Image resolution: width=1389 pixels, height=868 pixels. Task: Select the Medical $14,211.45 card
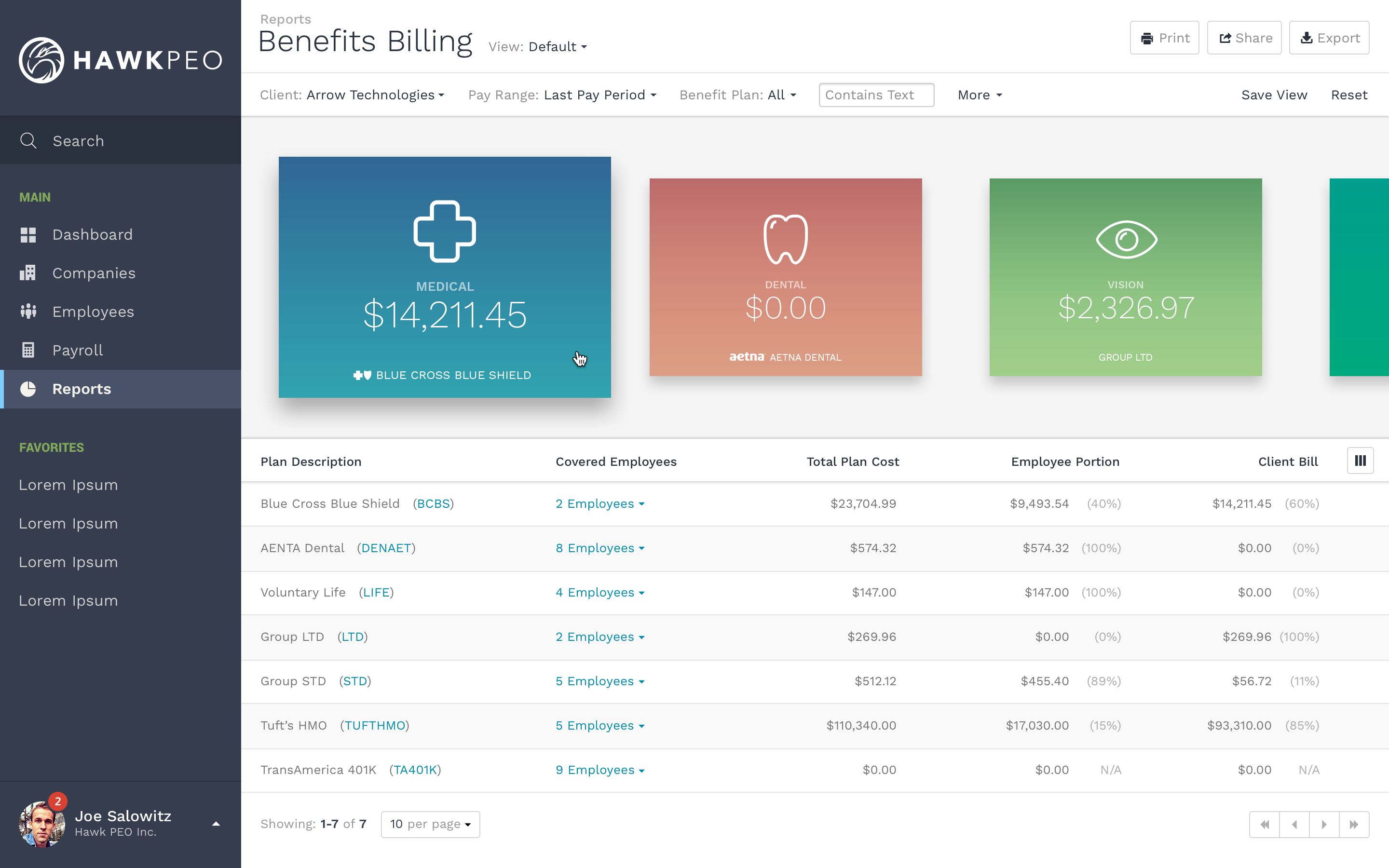click(x=445, y=277)
